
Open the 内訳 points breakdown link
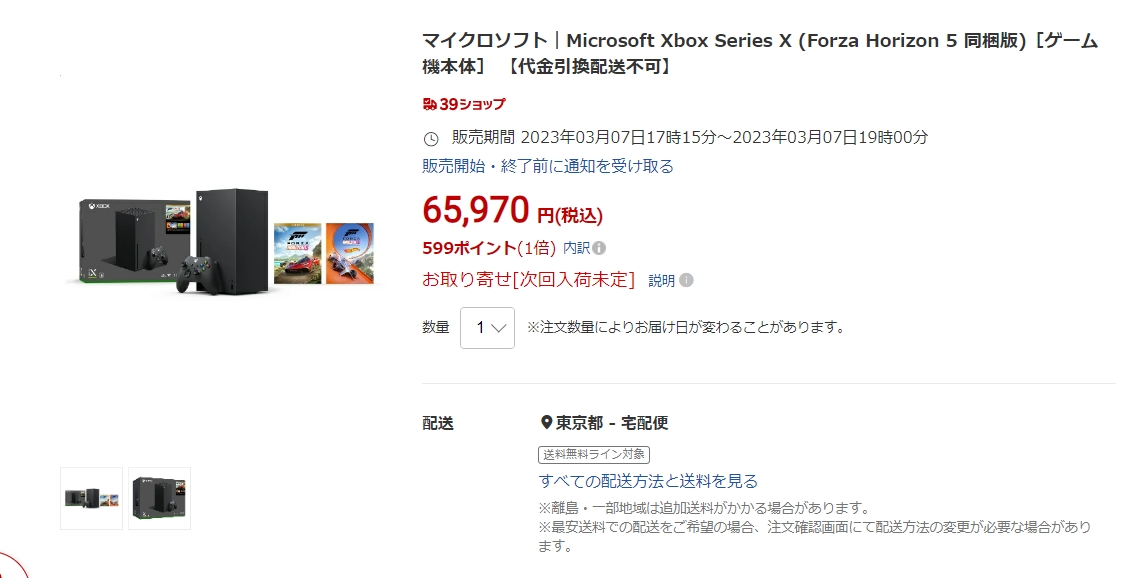(x=576, y=248)
